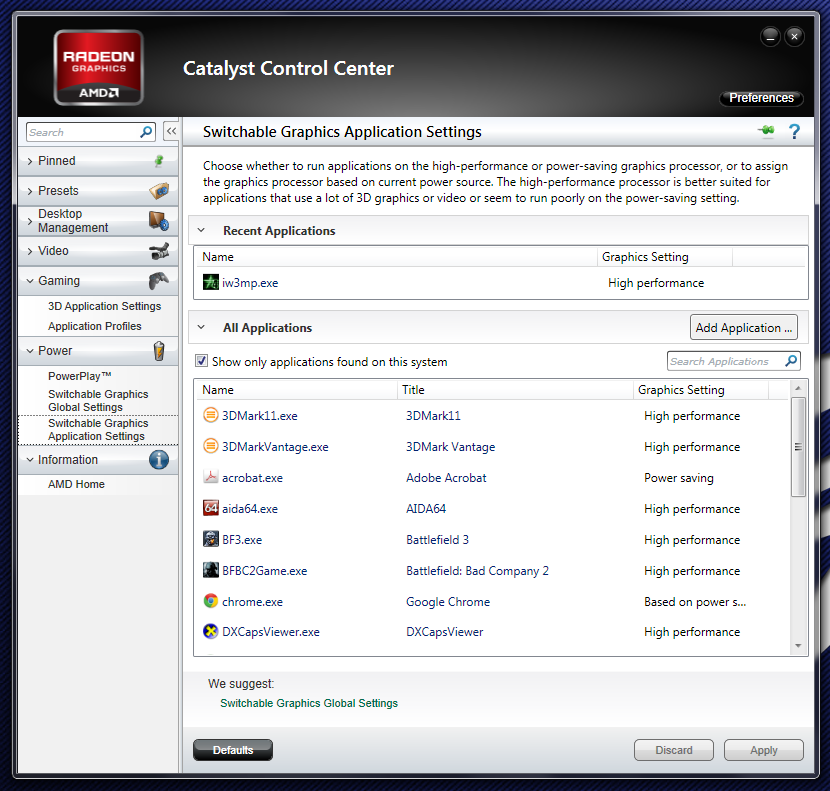Click the 3DMark11.exe orange icon

[211, 415]
